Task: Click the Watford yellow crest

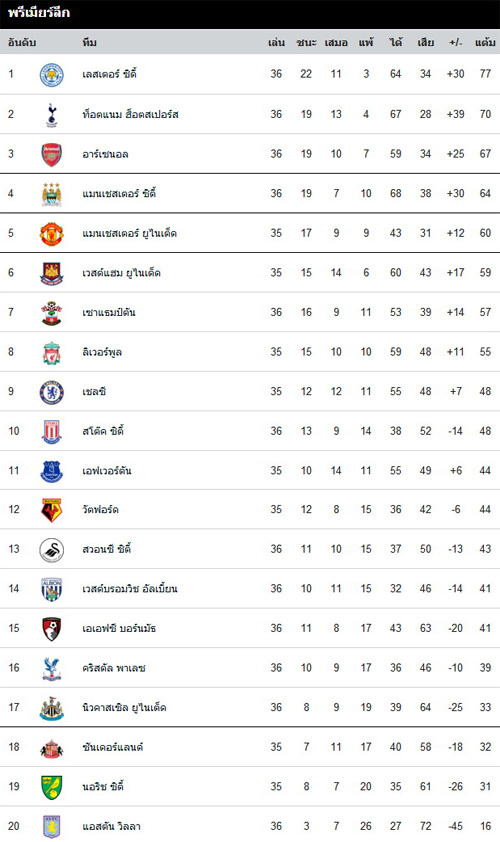Action: pos(52,510)
